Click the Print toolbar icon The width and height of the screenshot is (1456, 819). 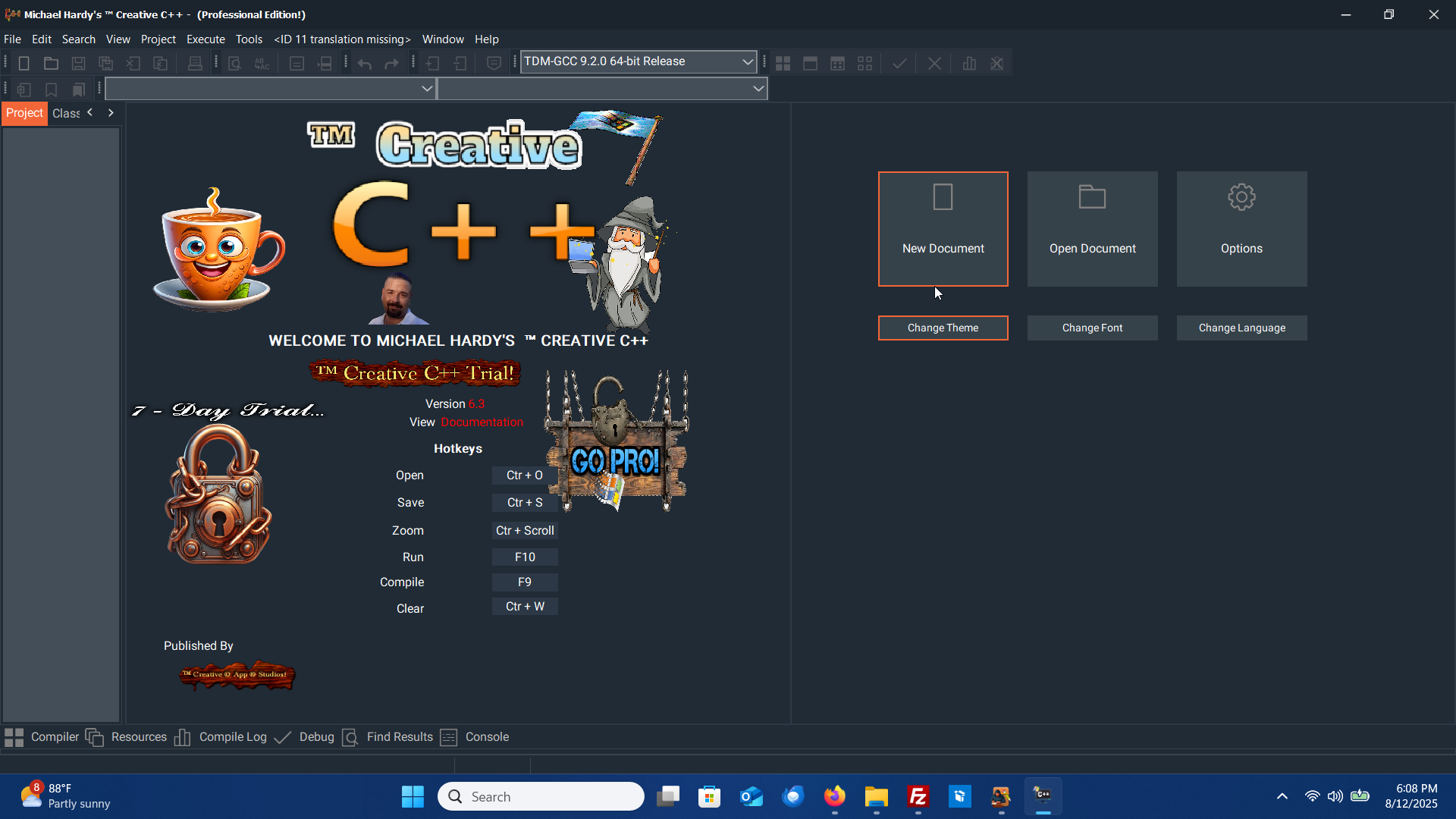coord(195,64)
